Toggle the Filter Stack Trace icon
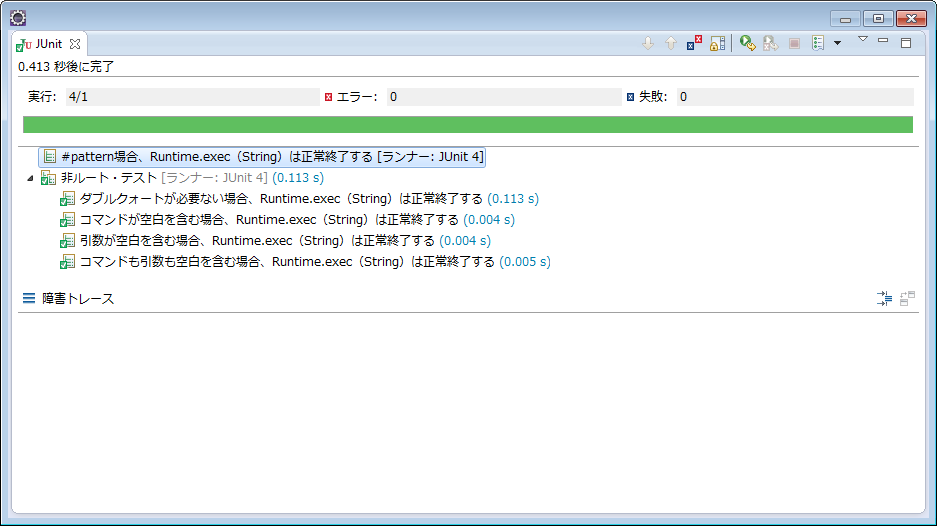The image size is (937, 526). point(884,298)
